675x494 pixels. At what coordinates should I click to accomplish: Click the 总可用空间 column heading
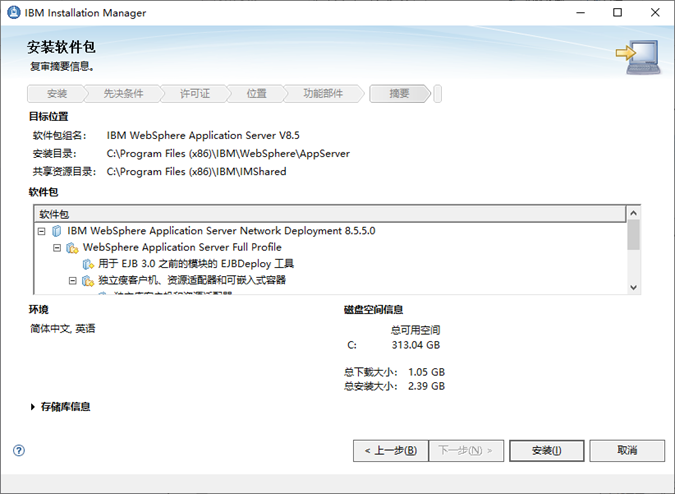415,330
